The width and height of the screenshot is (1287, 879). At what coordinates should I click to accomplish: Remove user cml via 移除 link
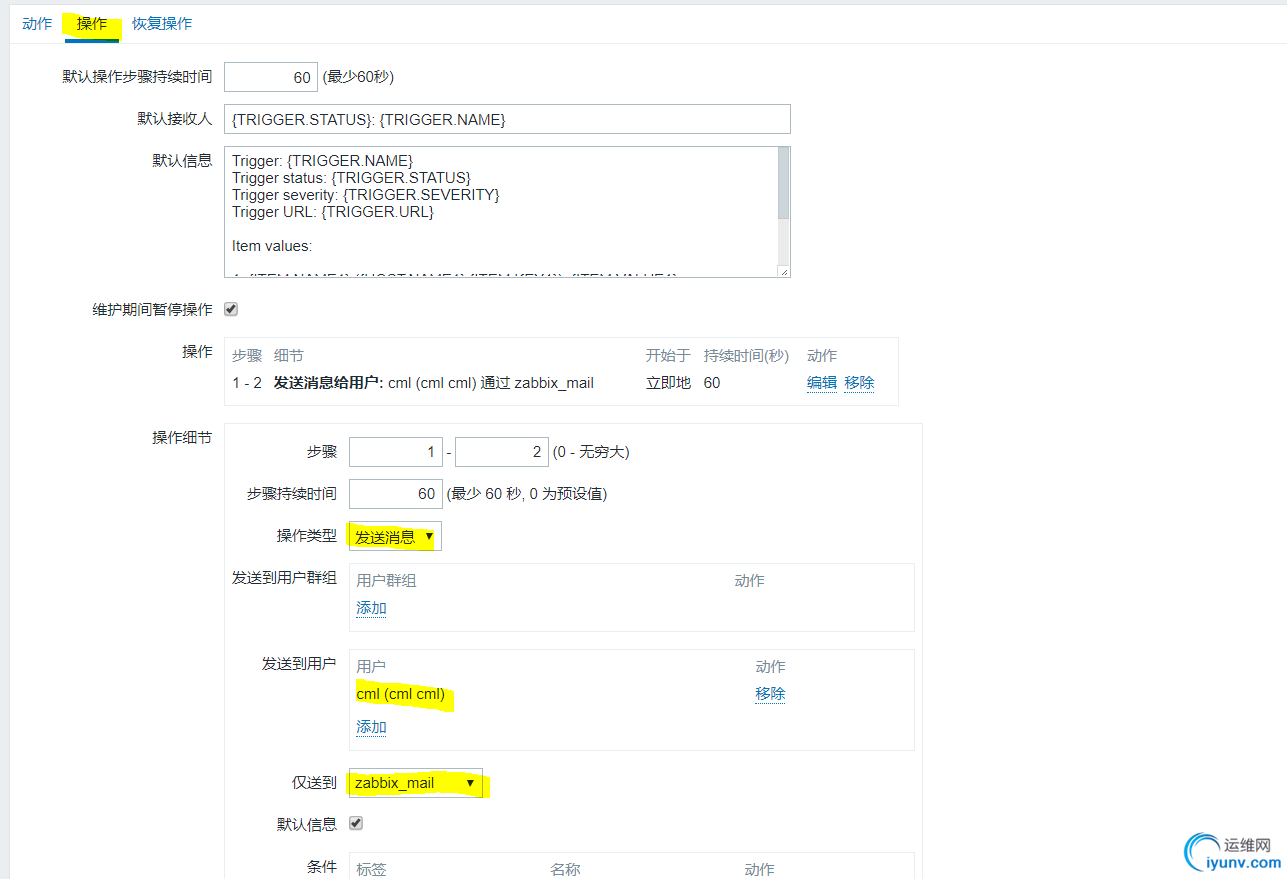(770, 693)
